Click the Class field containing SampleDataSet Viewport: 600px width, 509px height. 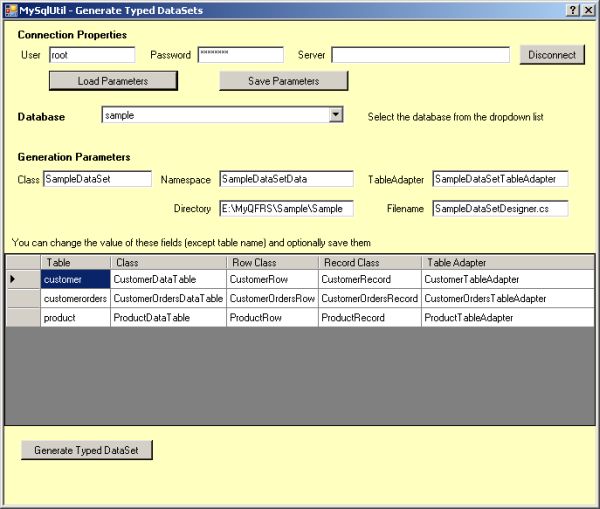[97, 179]
